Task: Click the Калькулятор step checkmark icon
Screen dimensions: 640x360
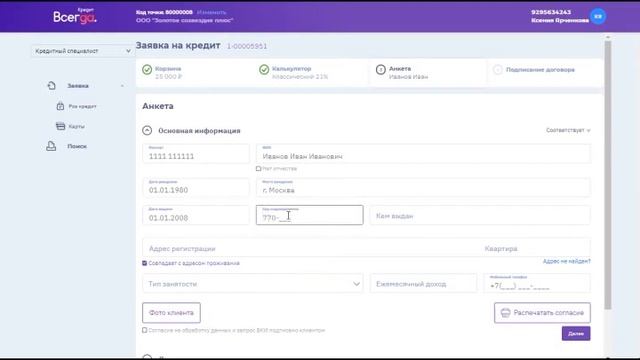Action: pos(264,70)
